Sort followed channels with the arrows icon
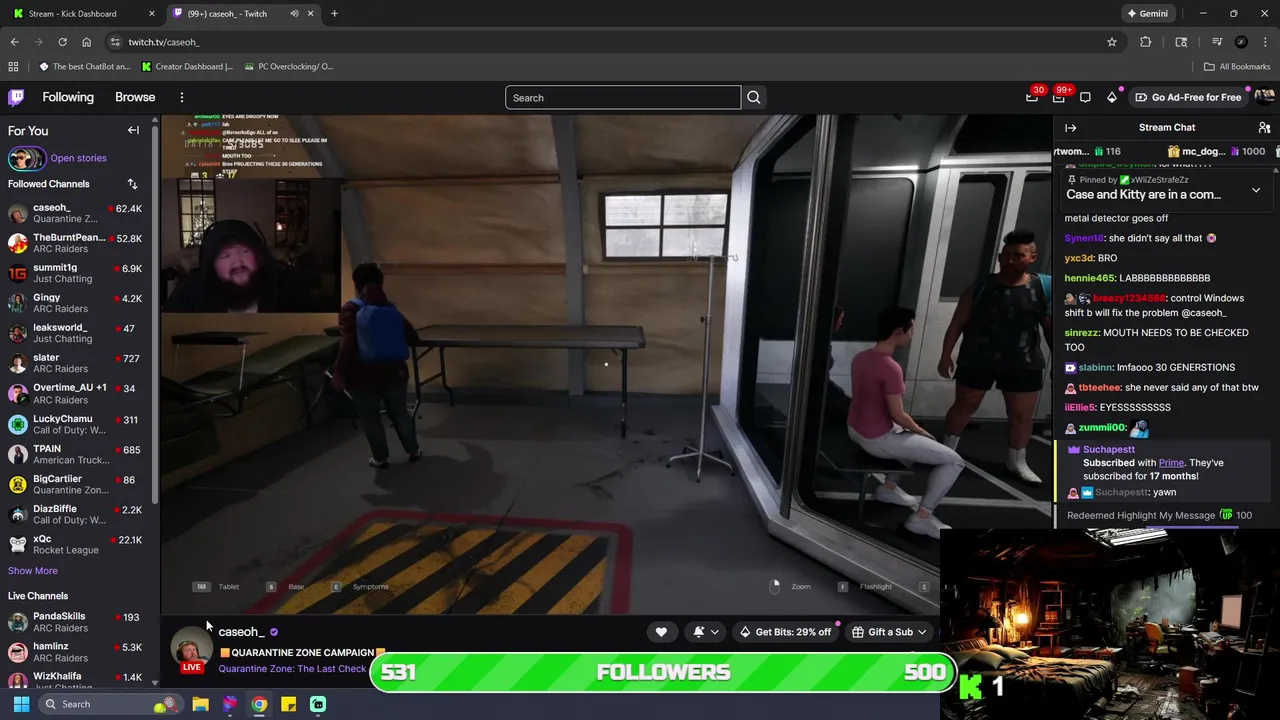This screenshot has width=1280, height=720. [132, 184]
